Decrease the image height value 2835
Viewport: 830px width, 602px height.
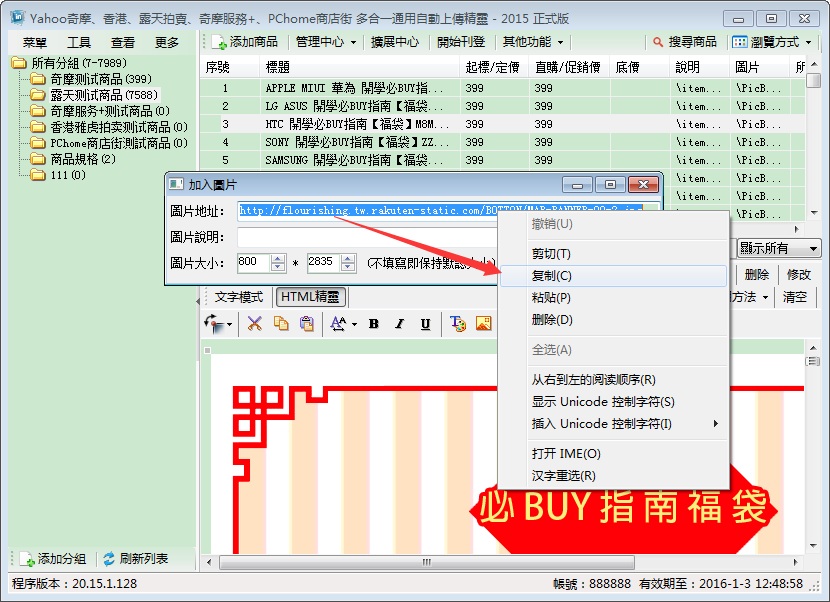coord(348,267)
